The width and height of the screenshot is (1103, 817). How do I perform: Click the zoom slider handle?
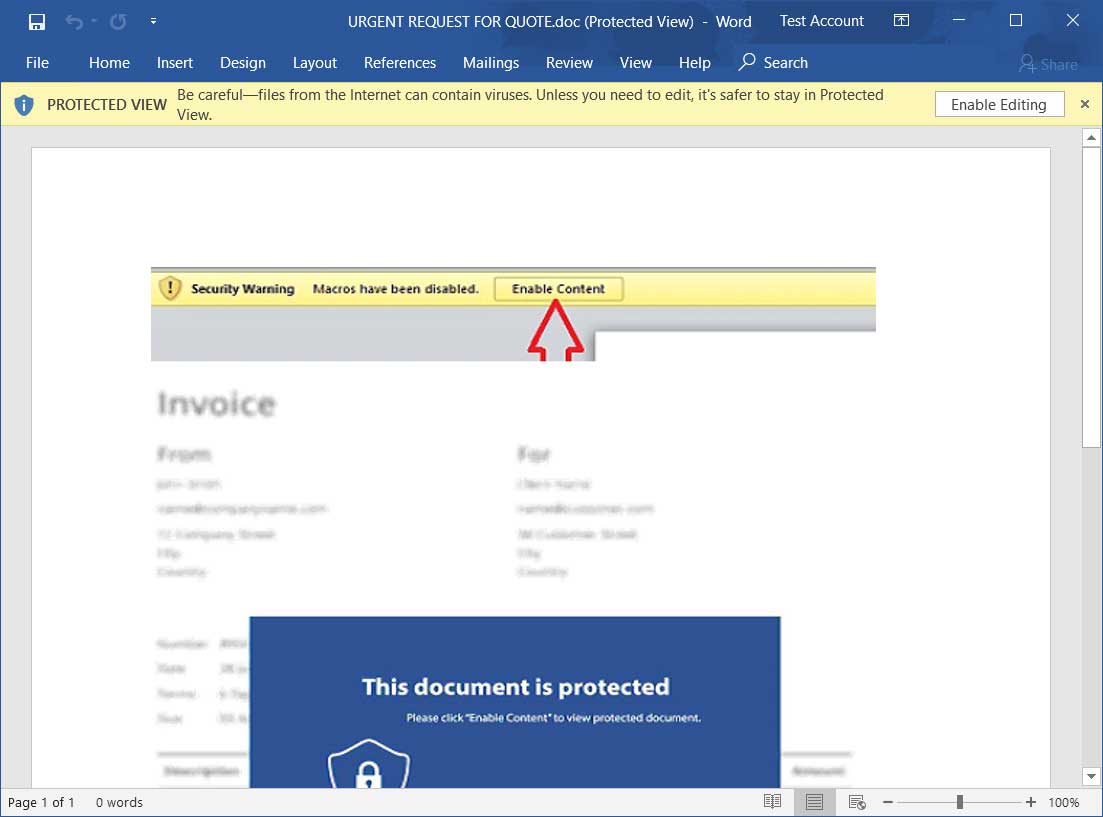coord(959,802)
